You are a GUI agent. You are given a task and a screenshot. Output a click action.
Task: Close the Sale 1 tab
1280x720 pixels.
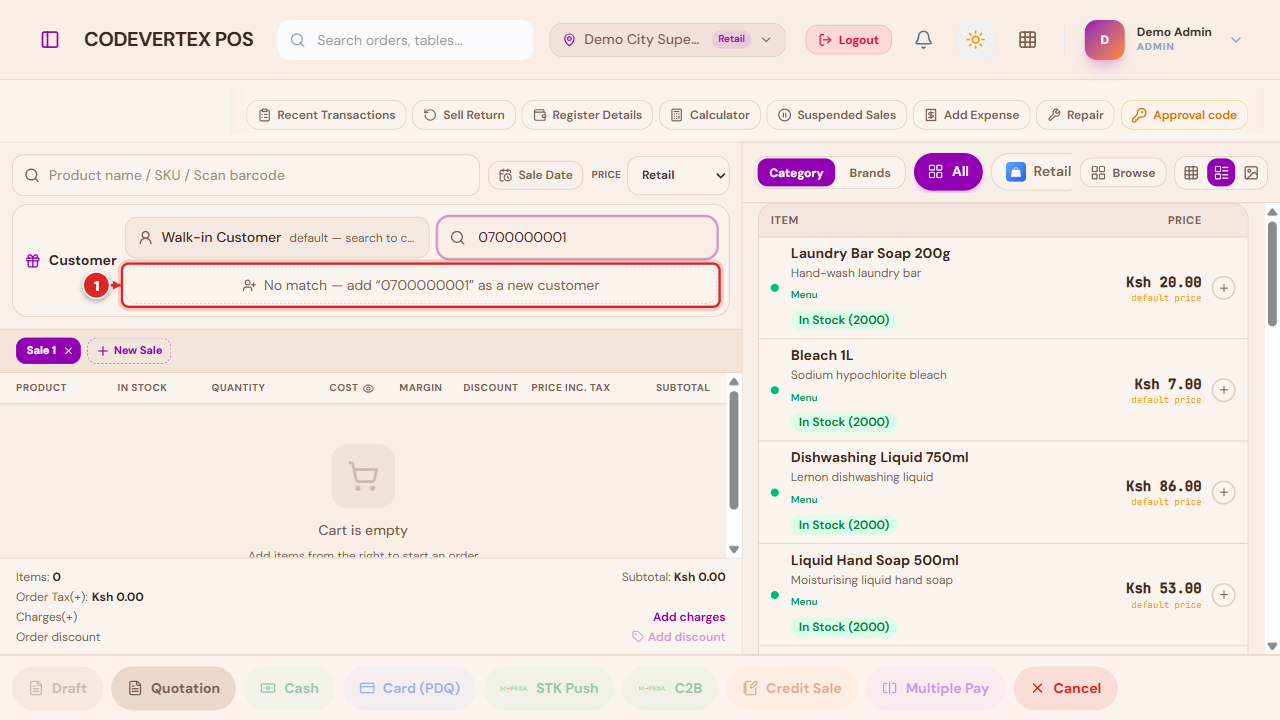[x=68, y=351]
